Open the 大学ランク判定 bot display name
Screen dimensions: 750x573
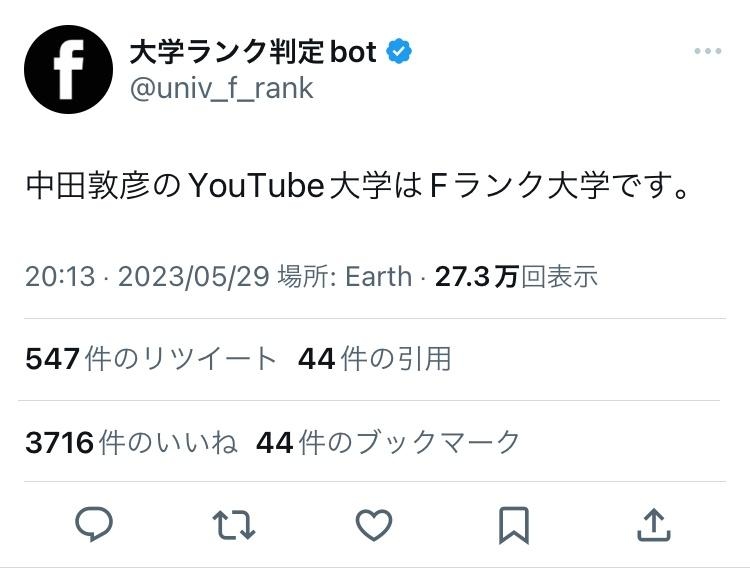point(253,52)
